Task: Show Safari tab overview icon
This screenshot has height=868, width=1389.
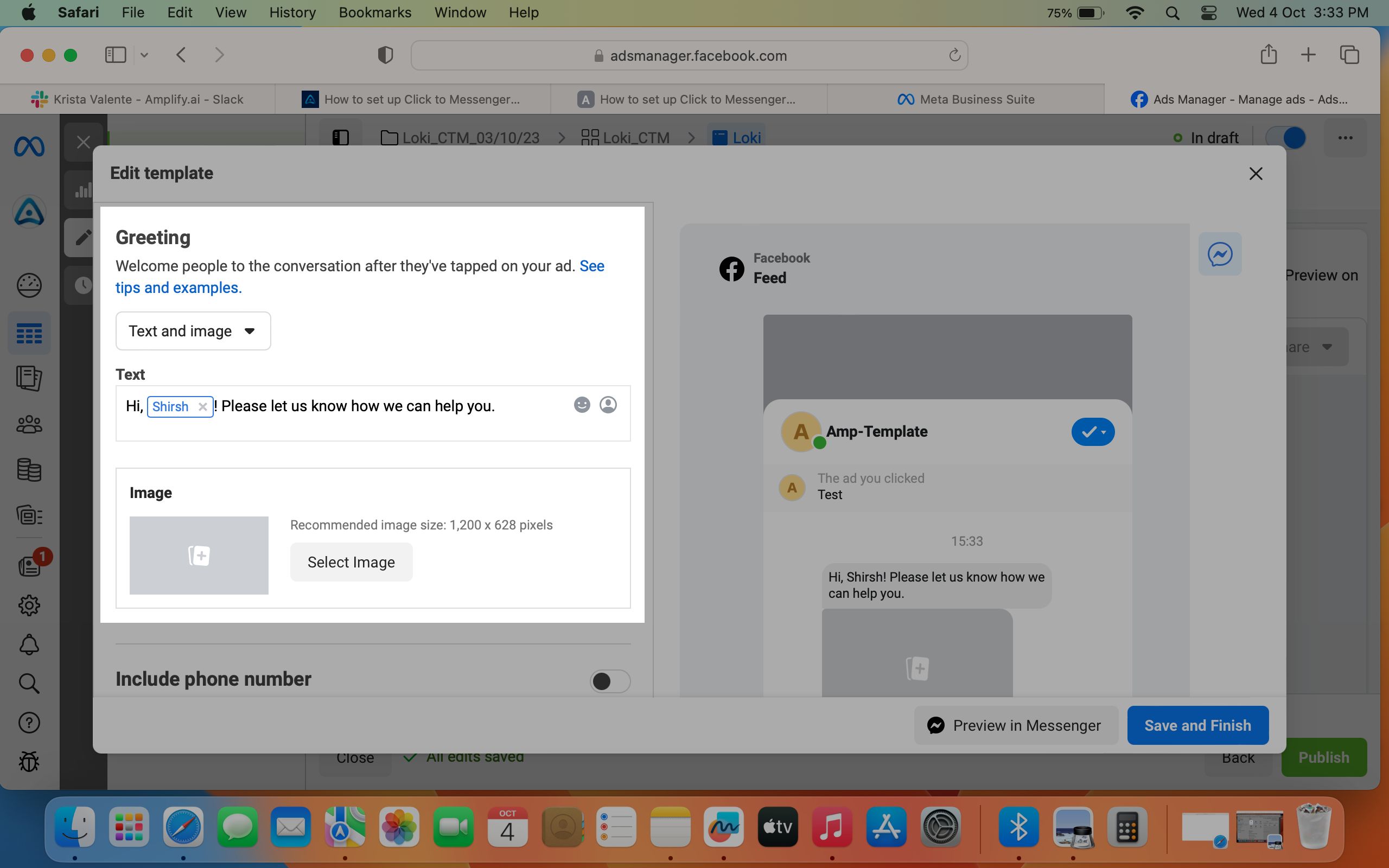Action: pos(1349,55)
